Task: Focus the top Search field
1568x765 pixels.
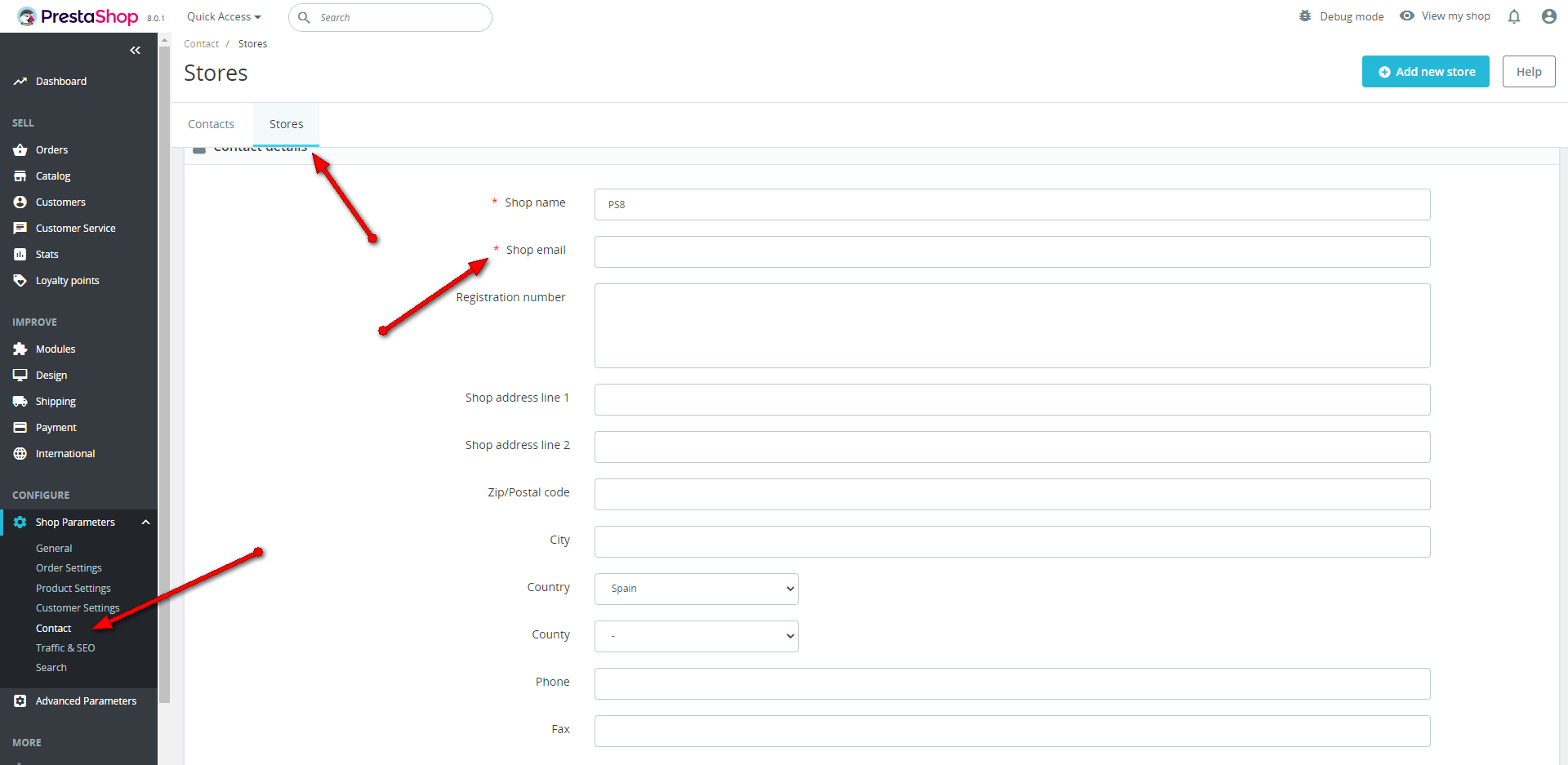Action: click(x=390, y=17)
